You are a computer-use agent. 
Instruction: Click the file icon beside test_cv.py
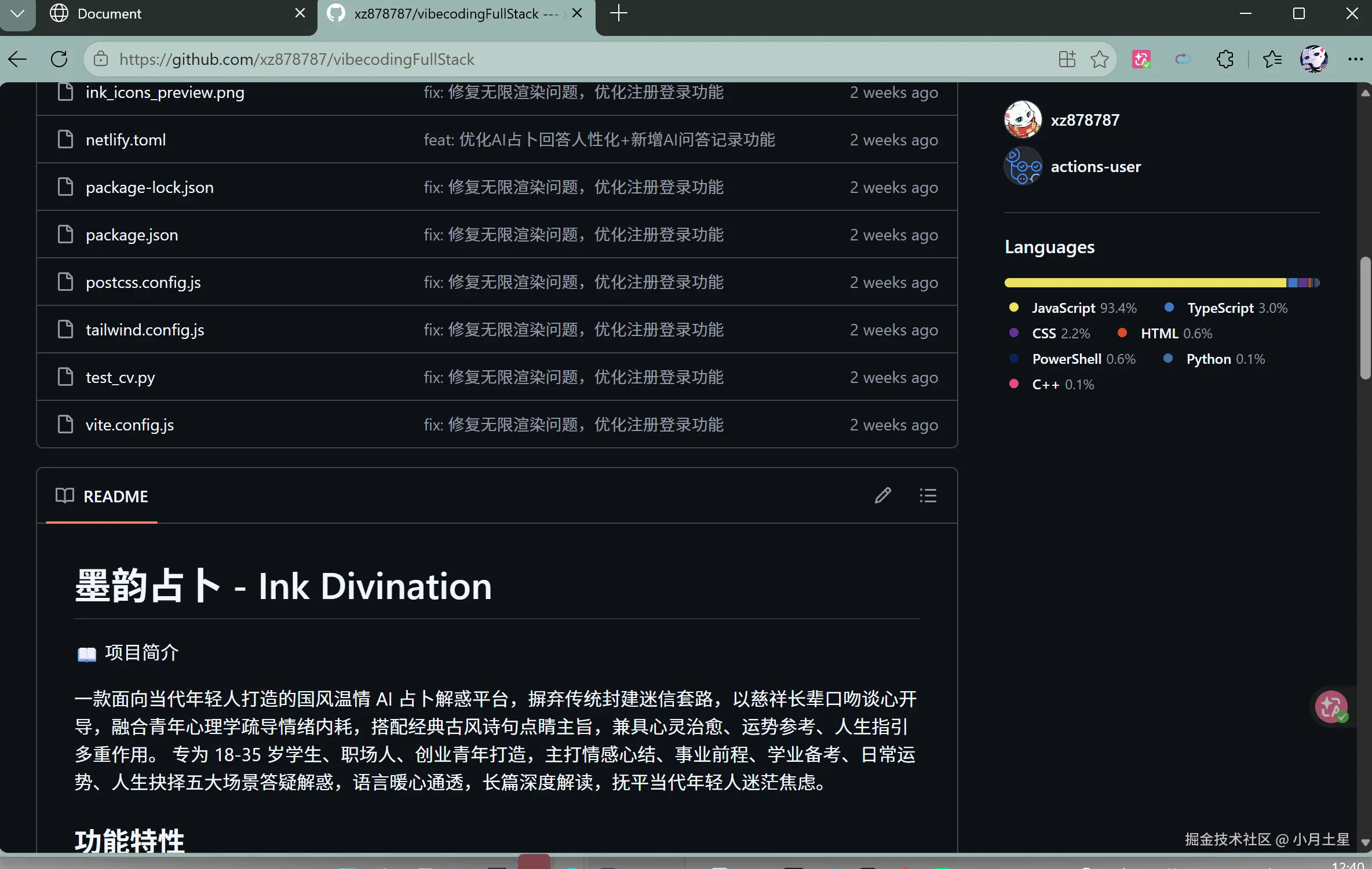coord(65,377)
